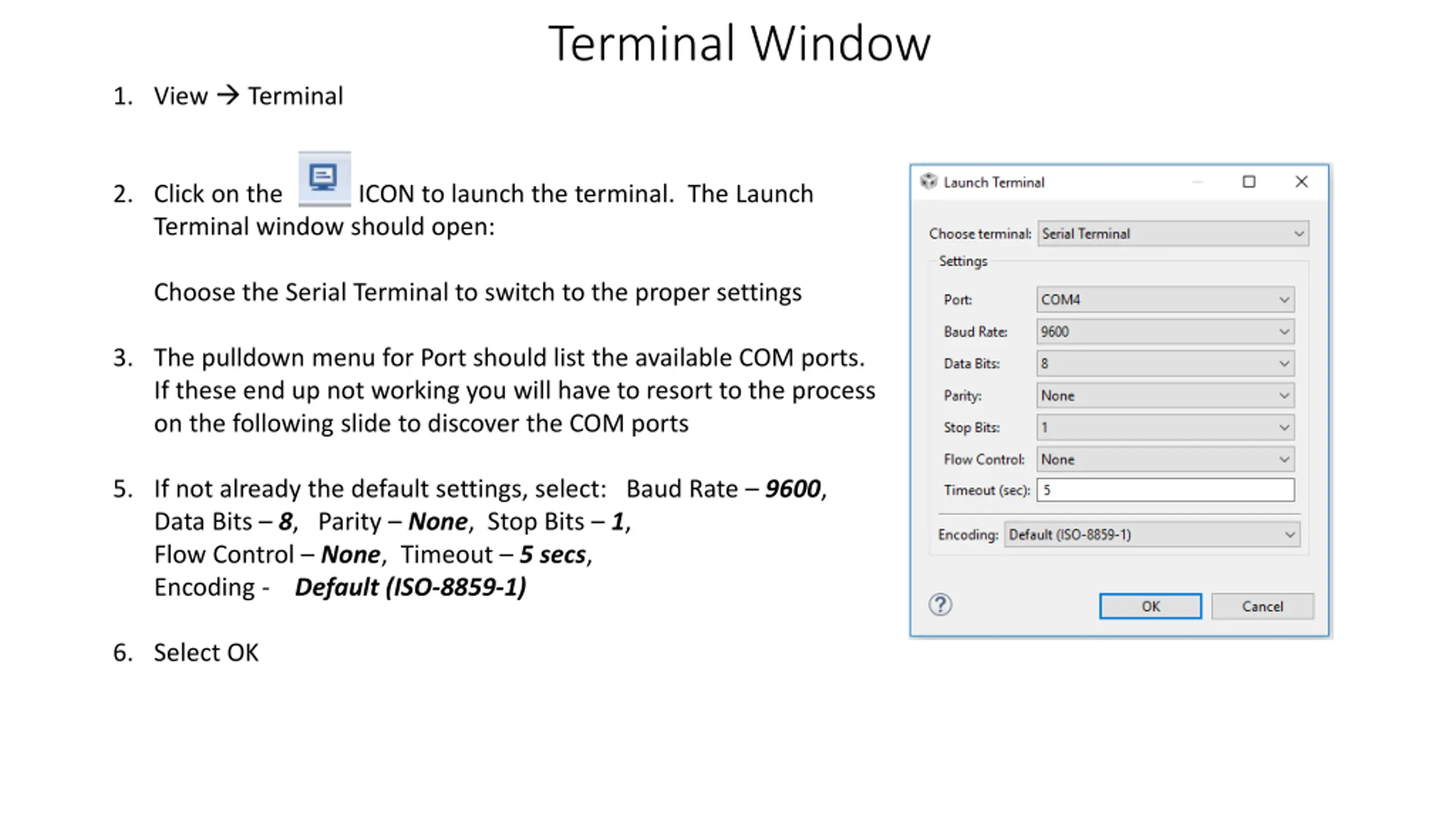Expand the Stop Bits dropdown
Viewport: 1456px width, 819px height.
click(1165, 428)
